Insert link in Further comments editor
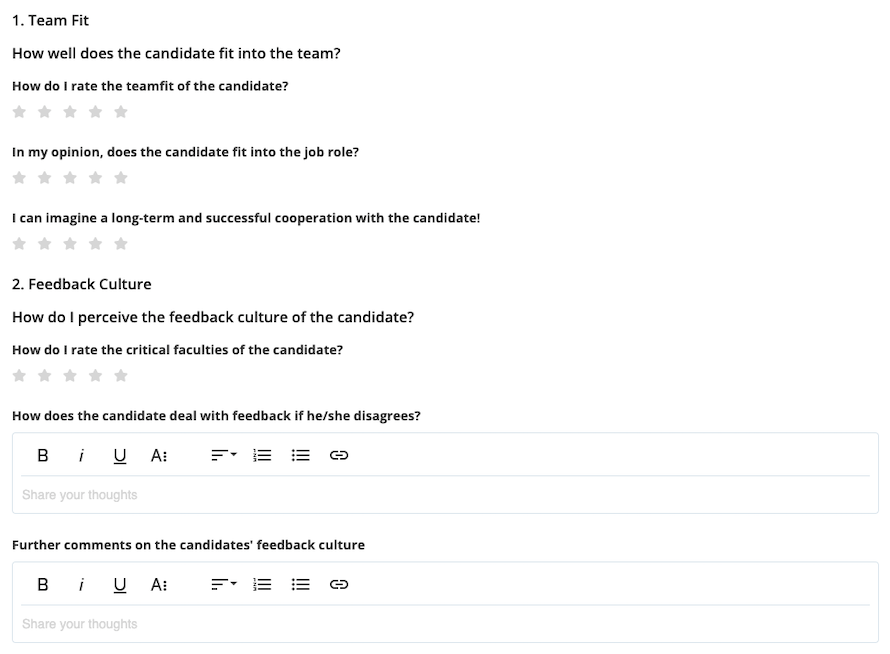 (339, 584)
